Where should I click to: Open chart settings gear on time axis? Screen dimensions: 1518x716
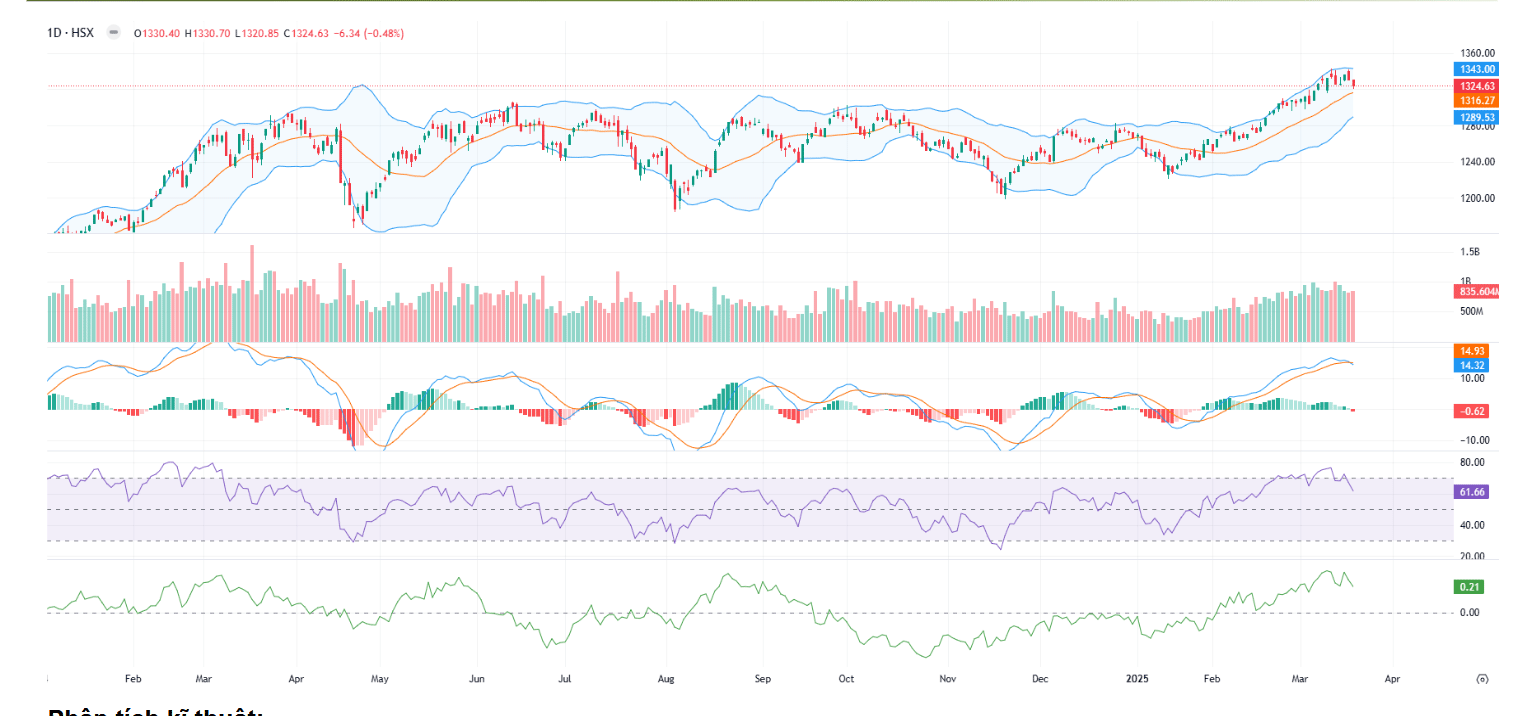1483,678
